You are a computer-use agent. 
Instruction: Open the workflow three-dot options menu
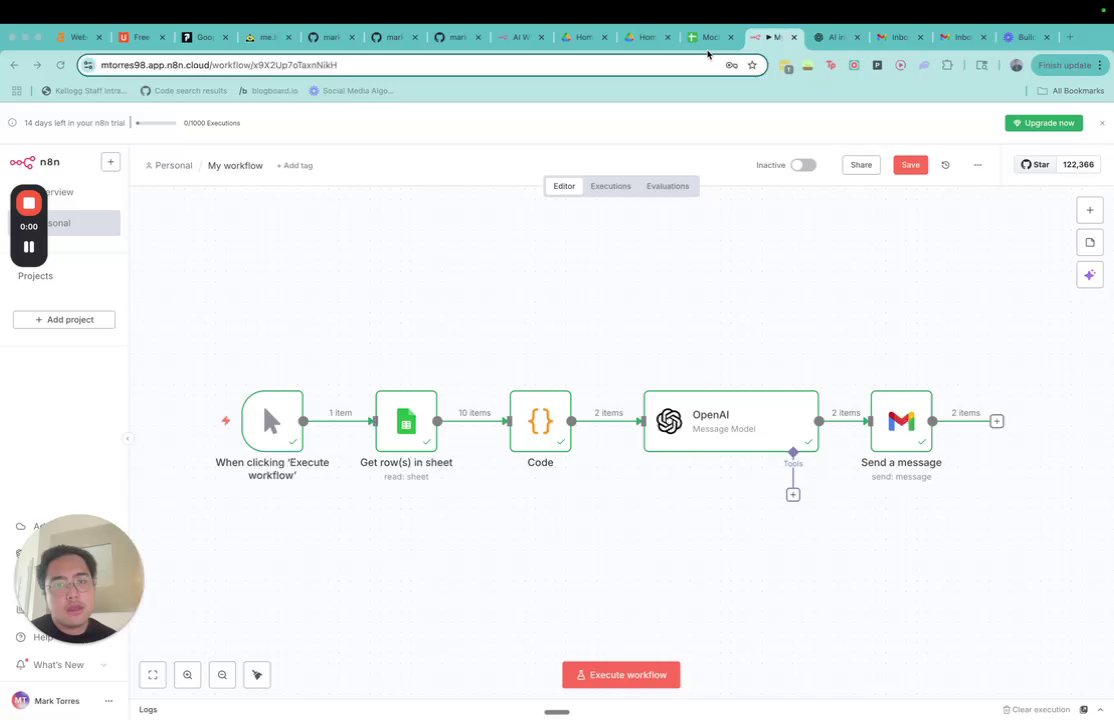coord(978,165)
